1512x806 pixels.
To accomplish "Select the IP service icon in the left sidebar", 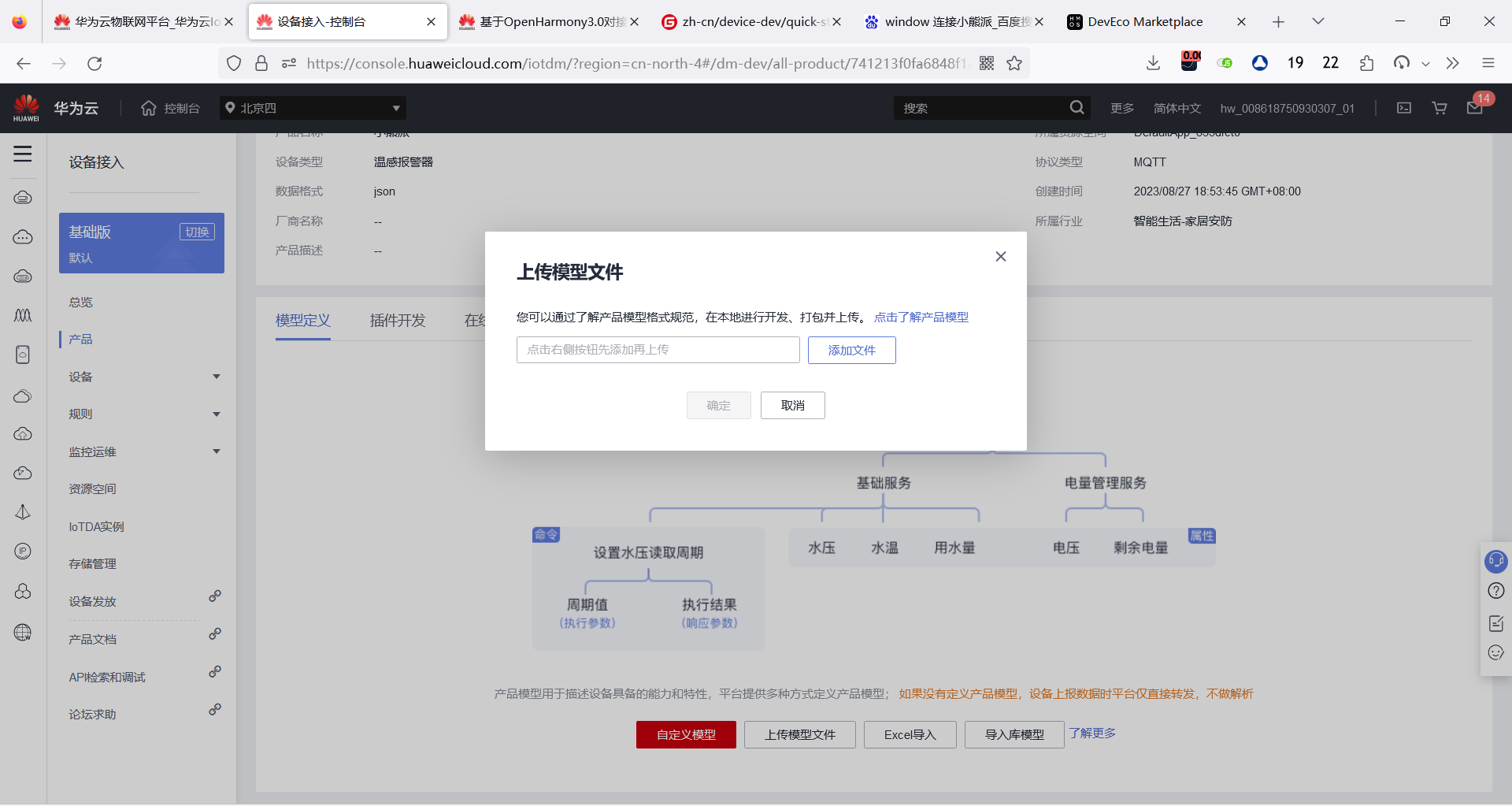I will coord(23,552).
